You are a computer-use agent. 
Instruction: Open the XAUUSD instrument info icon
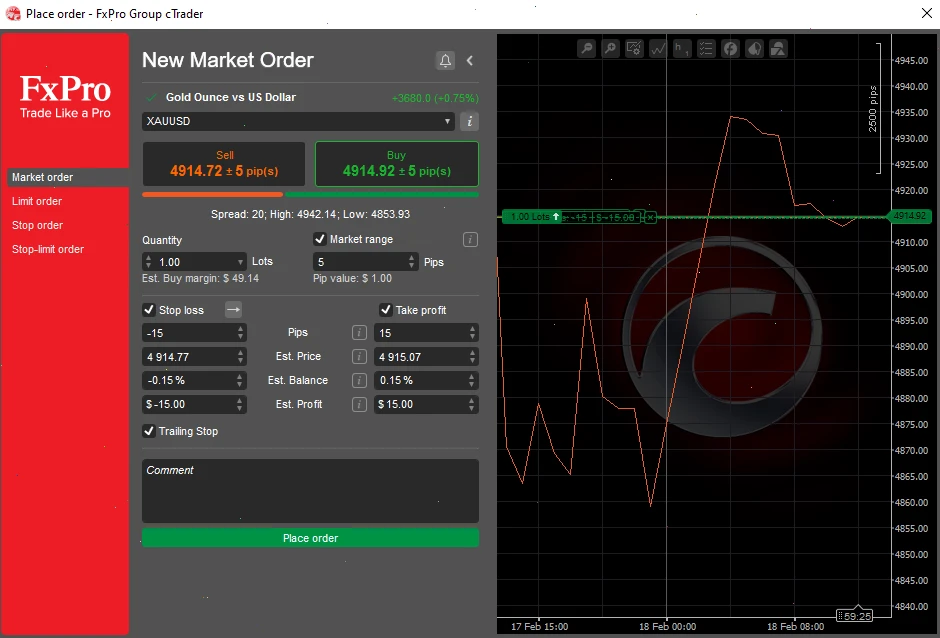[468, 121]
